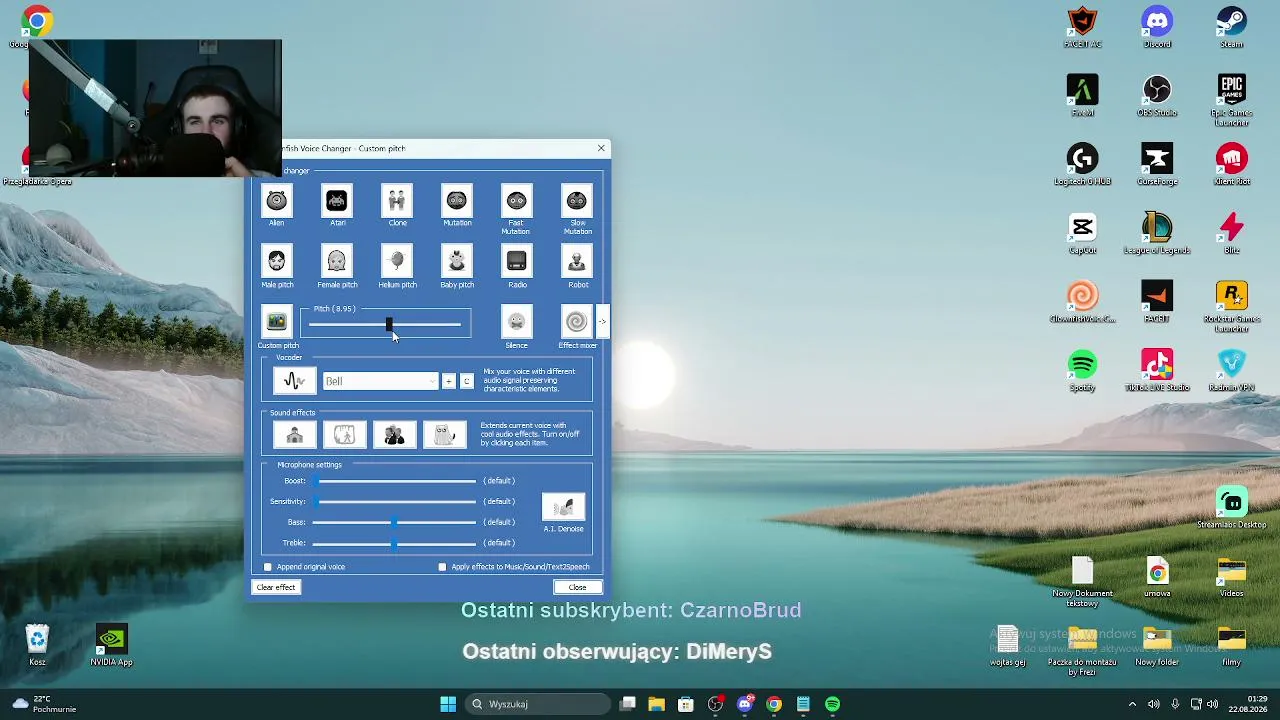Open the Vocoder Bell dropdown
The width and height of the screenshot is (1280, 720).
coord(380,381)
